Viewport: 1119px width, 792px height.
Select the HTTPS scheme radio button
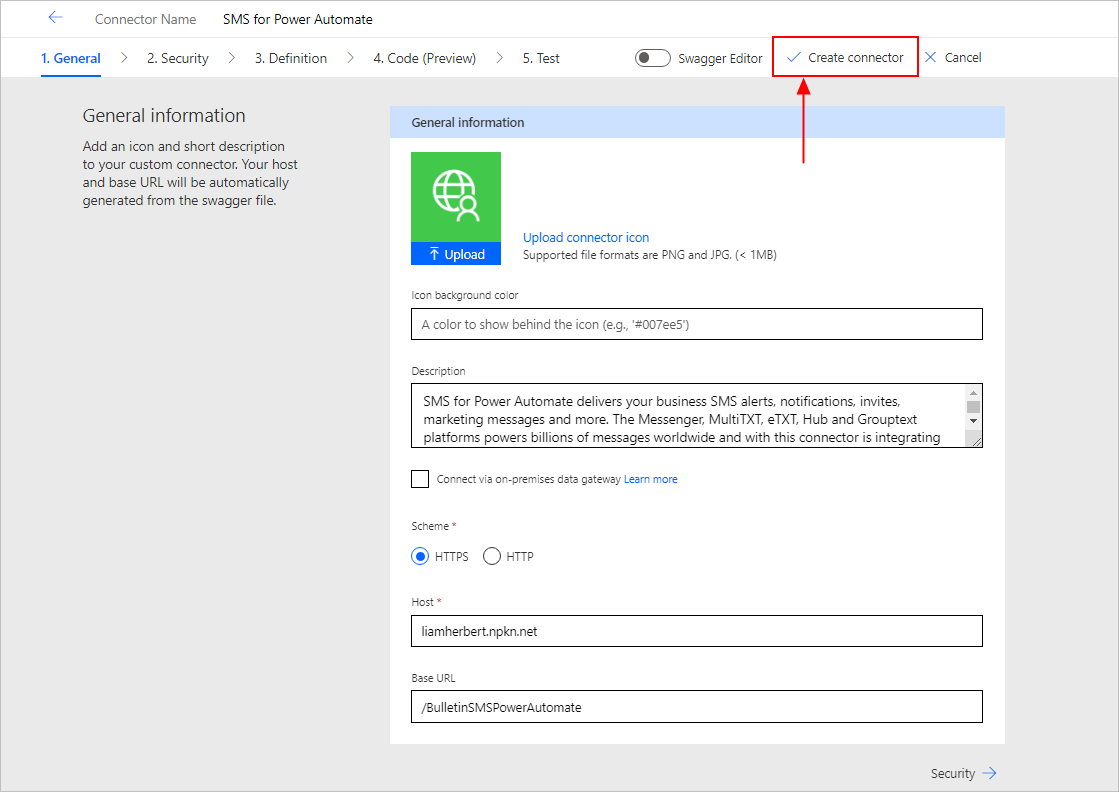(420, 557)
